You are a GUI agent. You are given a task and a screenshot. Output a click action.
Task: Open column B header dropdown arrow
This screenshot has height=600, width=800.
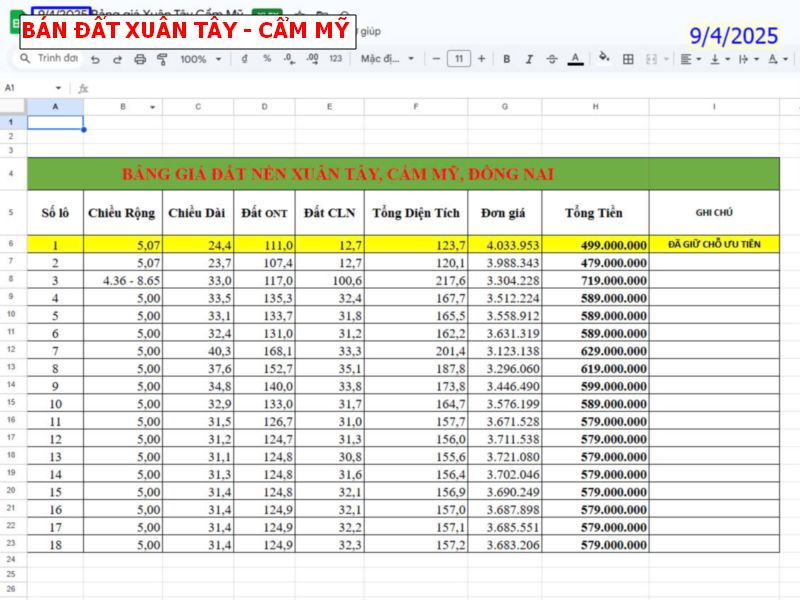click(x=152, y=107)
